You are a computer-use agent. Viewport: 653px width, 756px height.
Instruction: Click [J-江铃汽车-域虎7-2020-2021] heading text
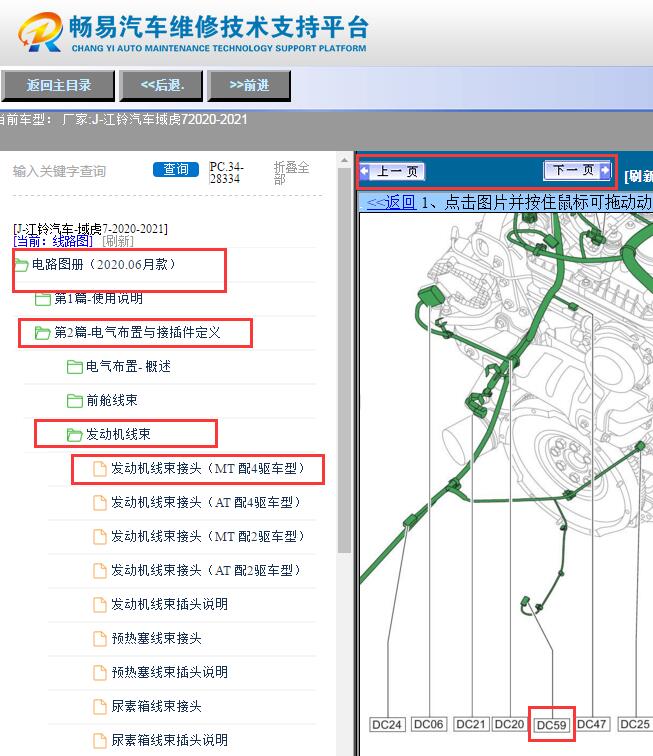(91, 229)
